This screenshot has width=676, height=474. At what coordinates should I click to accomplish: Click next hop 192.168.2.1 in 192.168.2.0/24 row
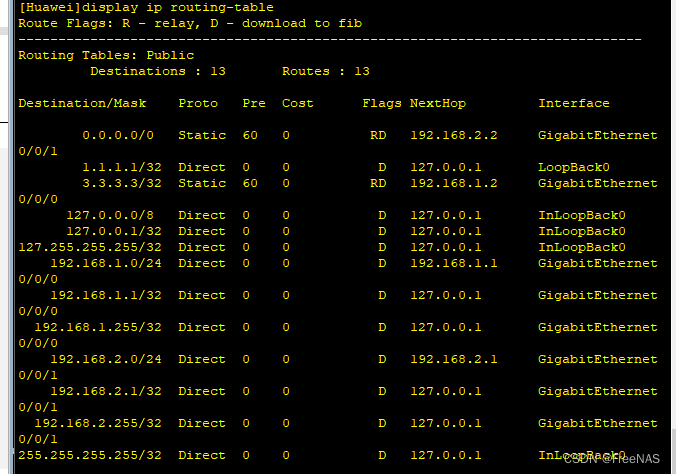[454, 359]
